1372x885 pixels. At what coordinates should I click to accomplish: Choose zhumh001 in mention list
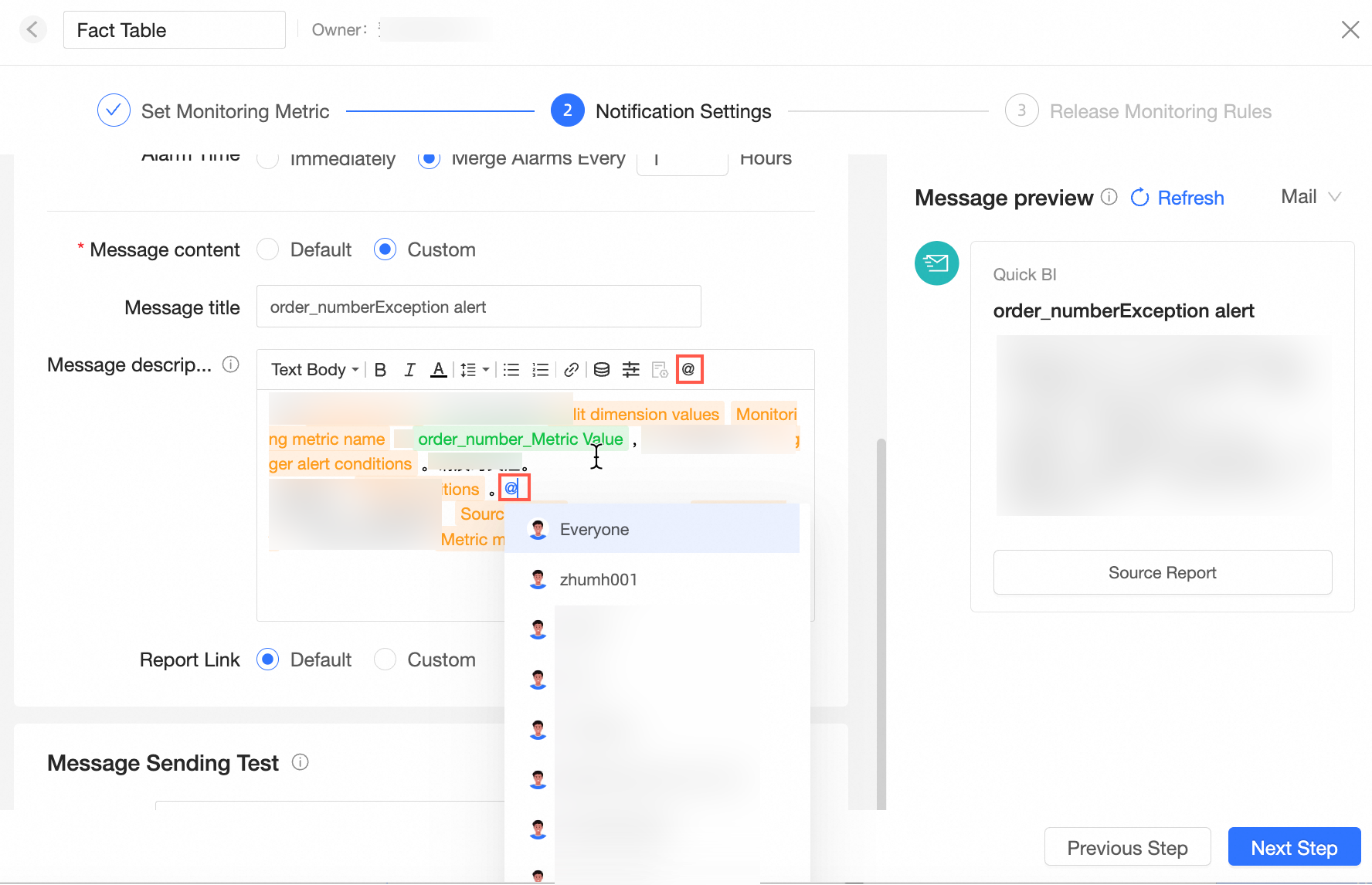pos(652,579)
